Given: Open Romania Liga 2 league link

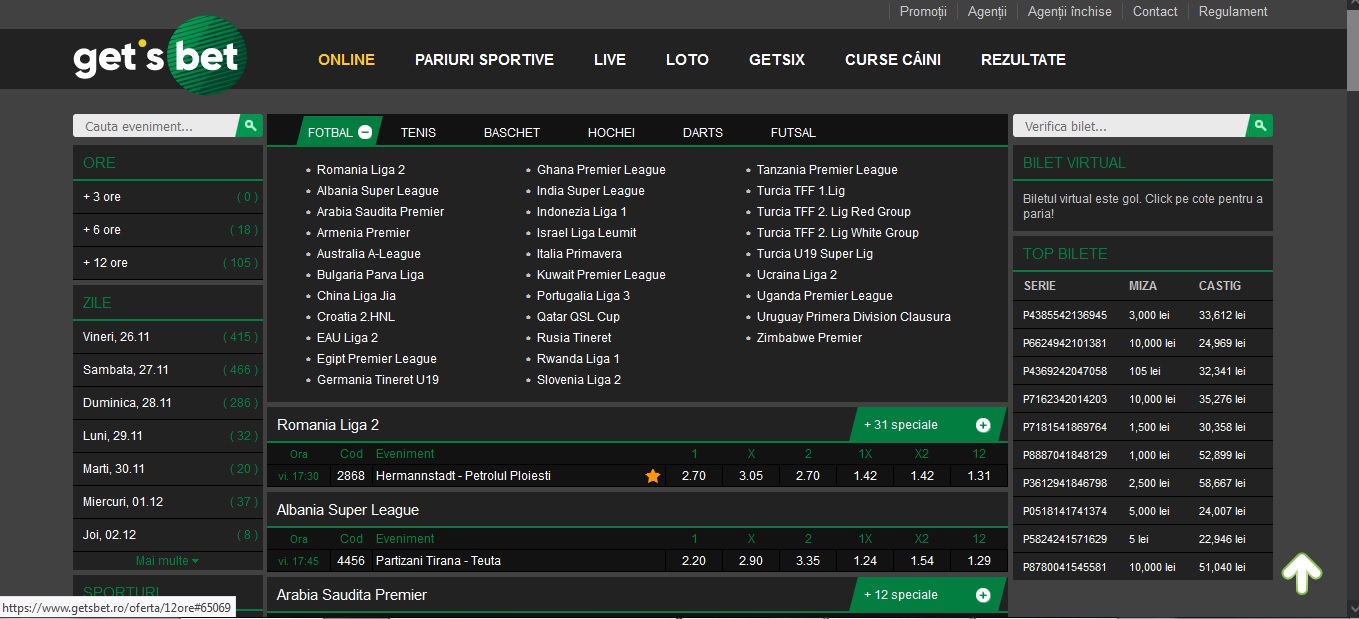Looking at the screenshot, I should pyautogui.click(x=361, y=170).
